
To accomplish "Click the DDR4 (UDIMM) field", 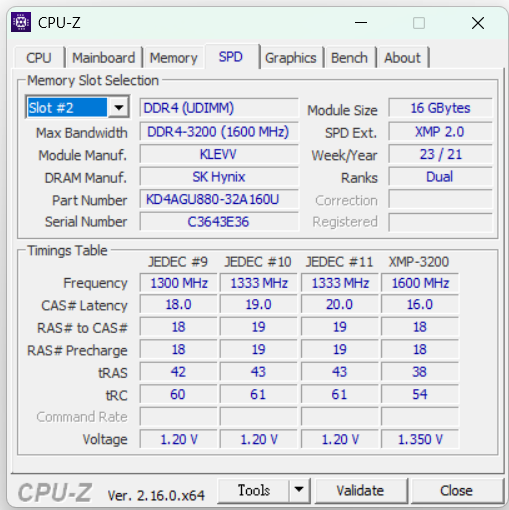I will pyautogui.click(x=219, y=108).
